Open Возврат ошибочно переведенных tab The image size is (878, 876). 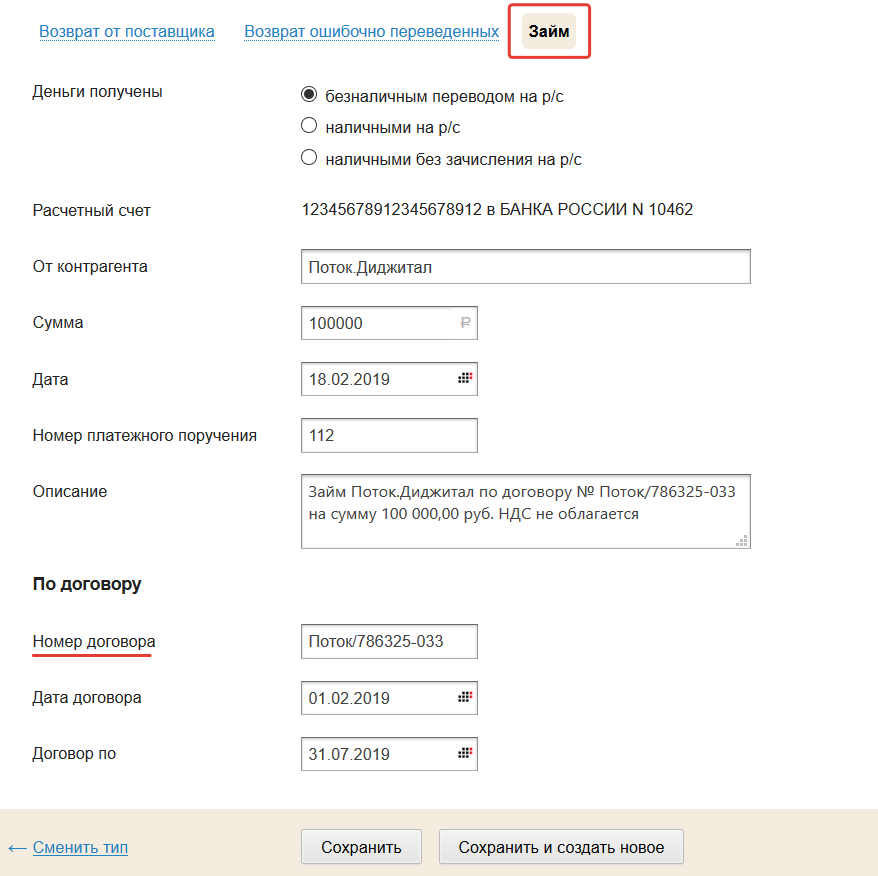click(371, 32)
